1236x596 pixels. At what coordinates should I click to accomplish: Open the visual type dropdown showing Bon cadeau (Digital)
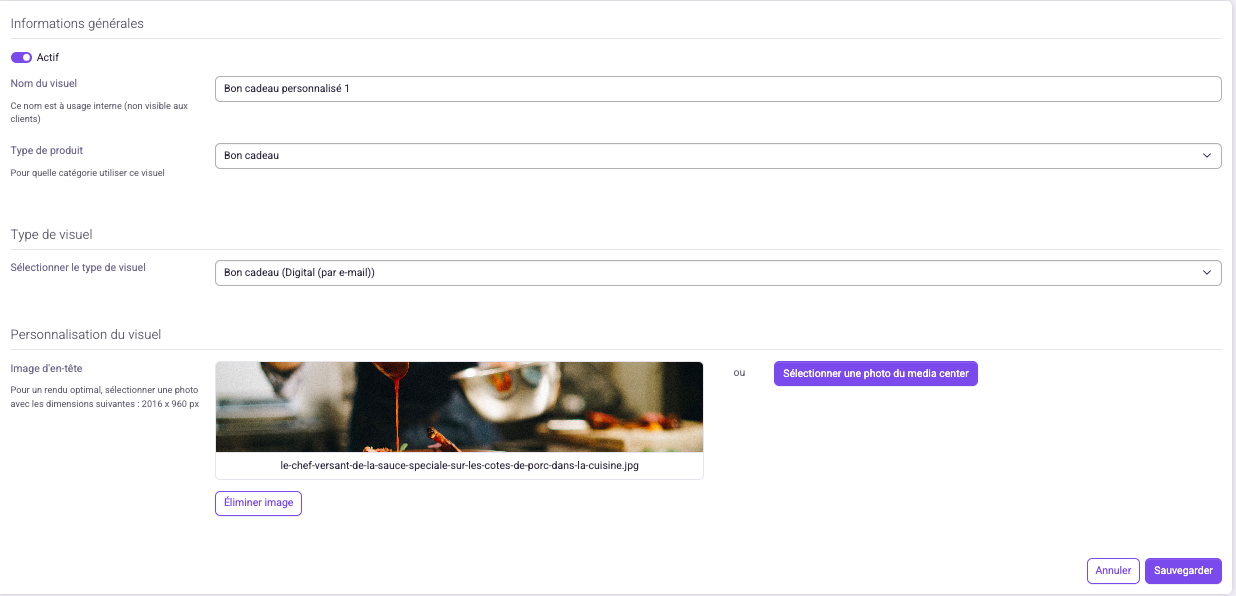(x=718, y=272)
